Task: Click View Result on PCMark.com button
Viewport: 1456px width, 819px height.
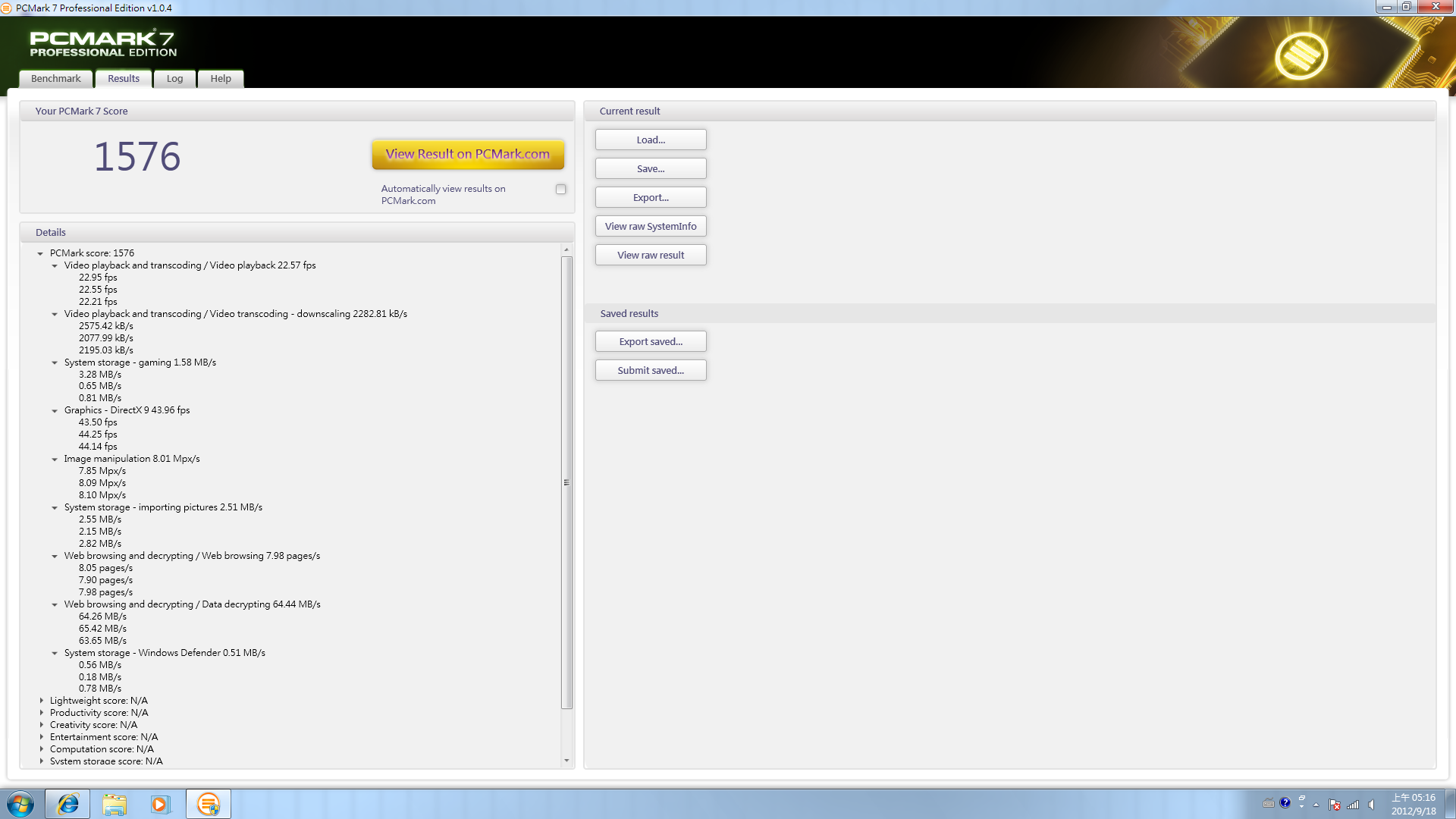Action: coord(468,154)
